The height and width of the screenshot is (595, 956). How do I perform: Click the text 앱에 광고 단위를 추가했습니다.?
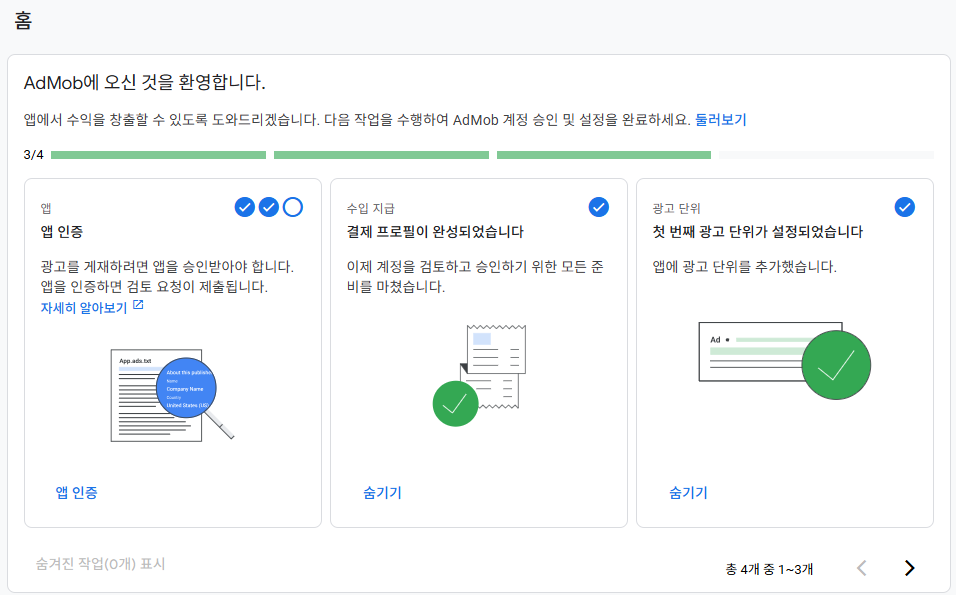744,266
